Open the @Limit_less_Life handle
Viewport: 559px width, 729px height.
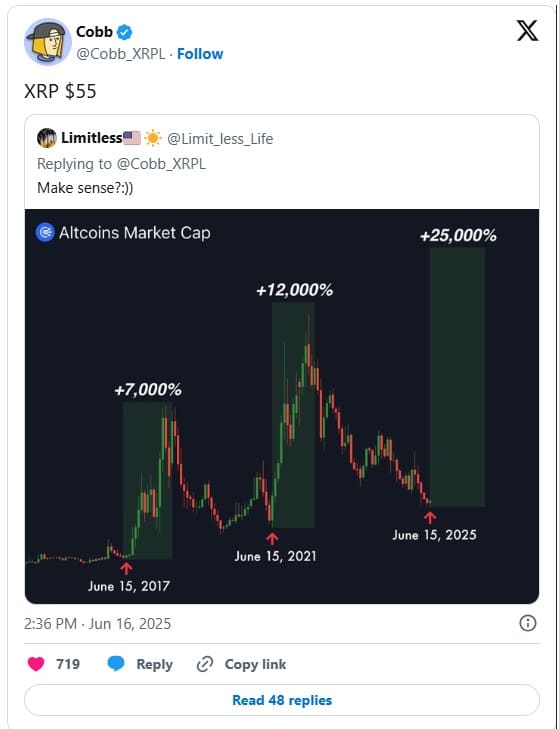click(x=220, y=139)
